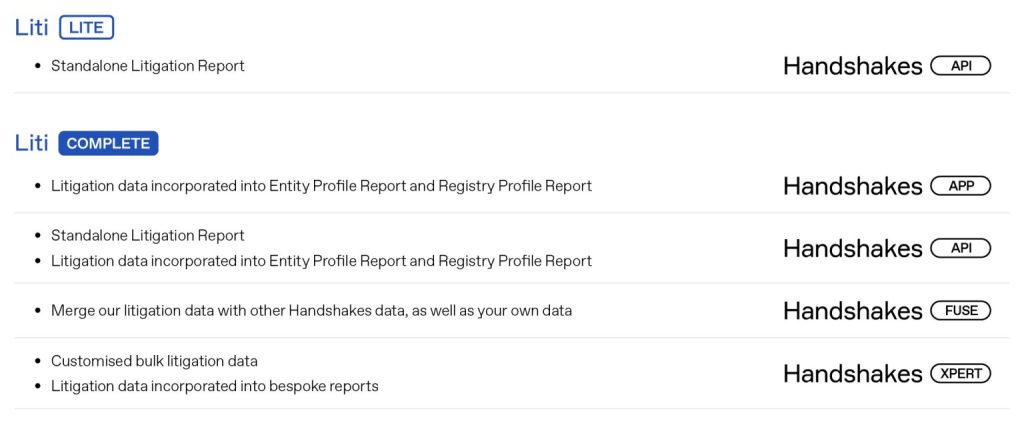Click the LITE badge next to Liti
1024x425 pixels.
(86, 28)
